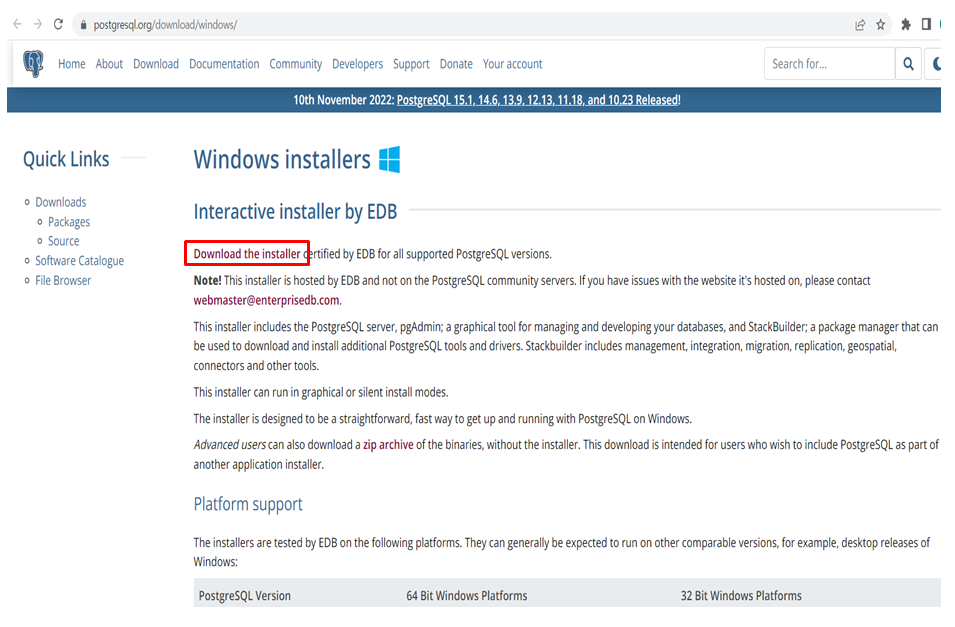
Task: Open File Browser quick link
Action: 63,281
